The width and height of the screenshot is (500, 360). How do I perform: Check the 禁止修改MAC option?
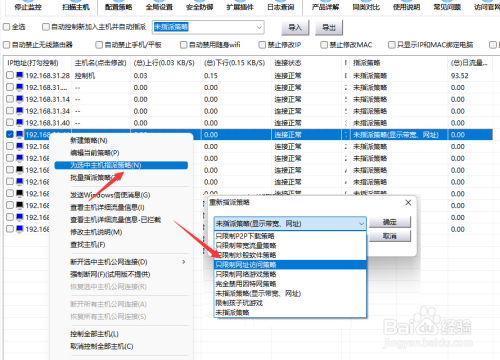(x=324, y=45)
